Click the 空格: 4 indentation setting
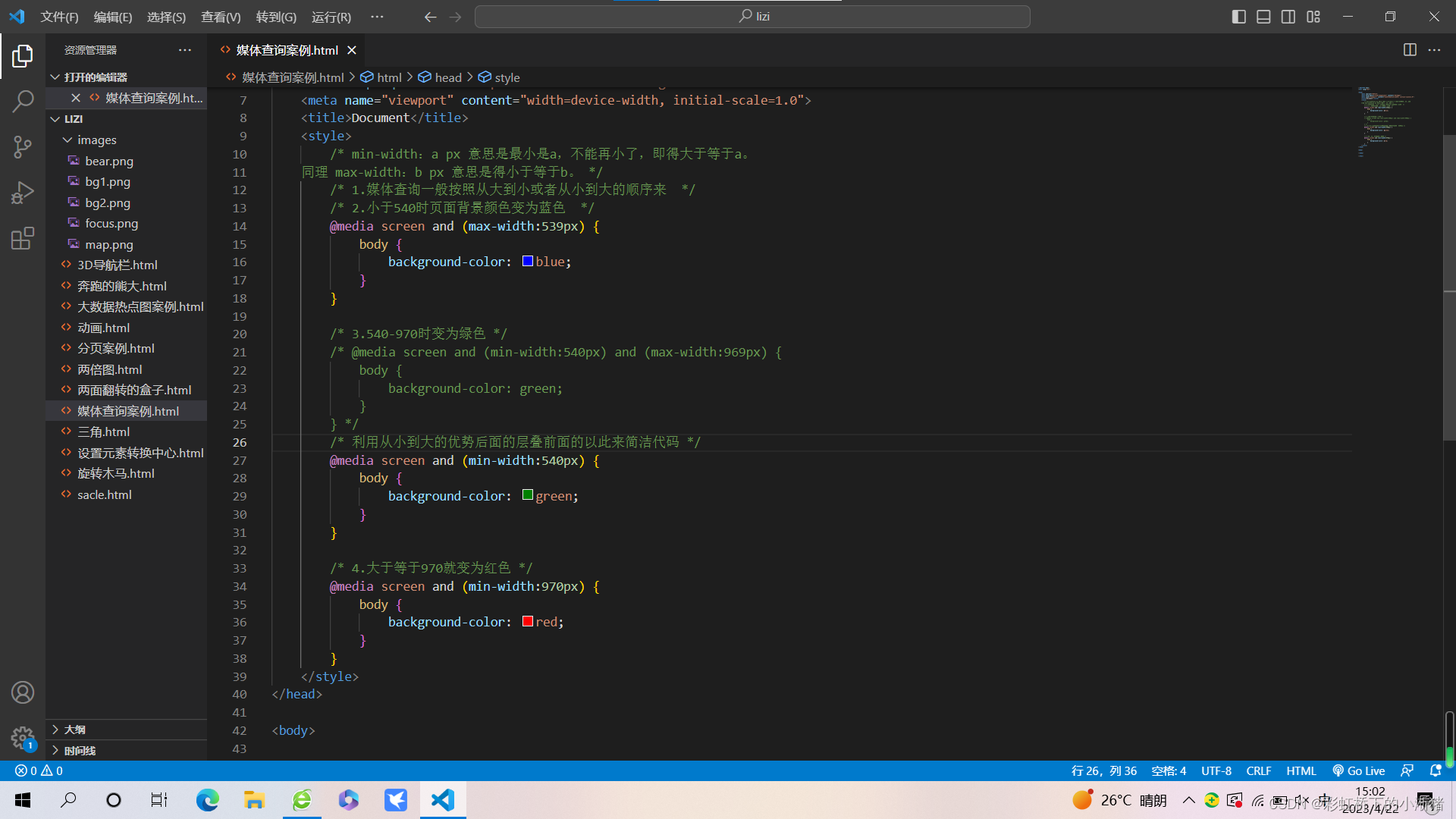Screen dimensions: 1456x819 tap(1169, 770)
